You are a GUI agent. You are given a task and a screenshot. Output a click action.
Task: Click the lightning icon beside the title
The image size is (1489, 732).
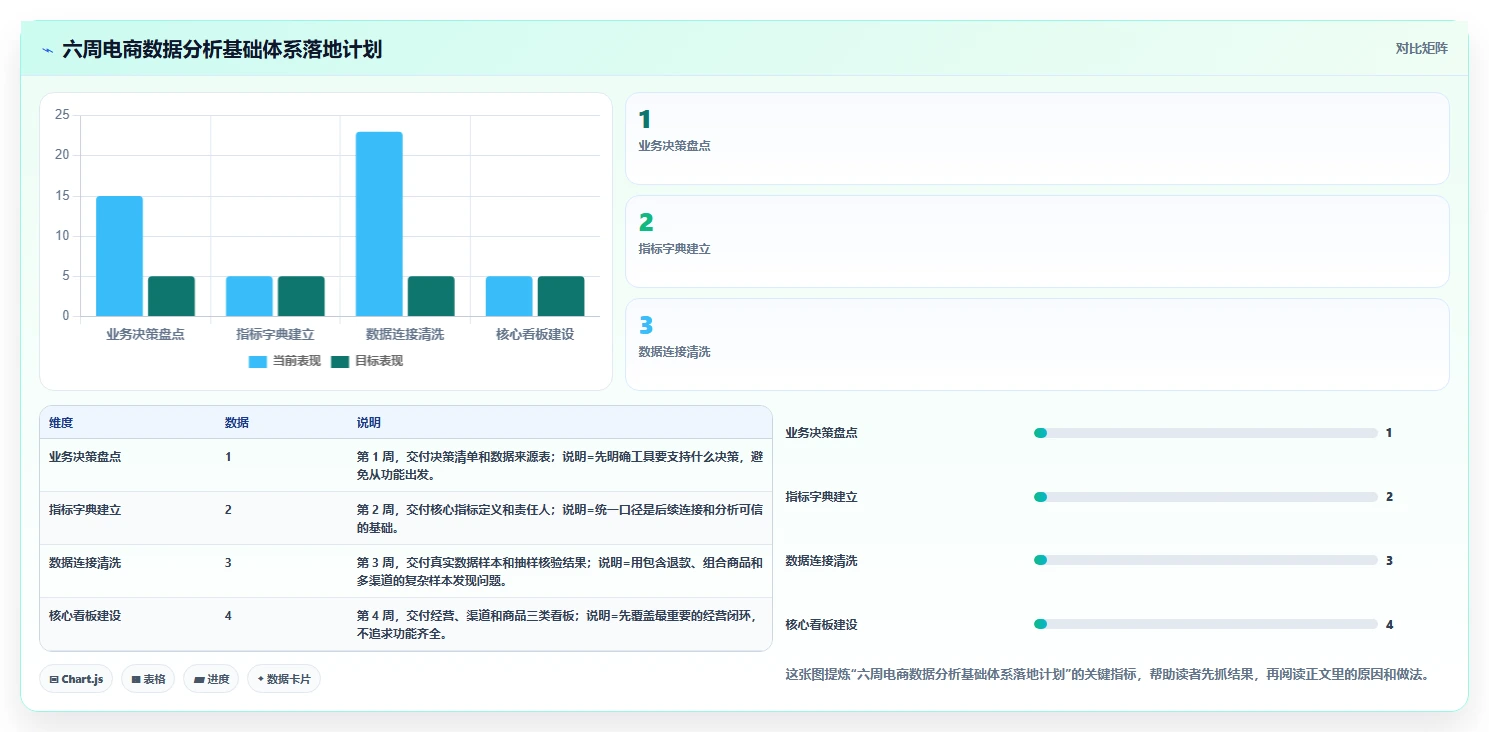[x=47, y=50]
